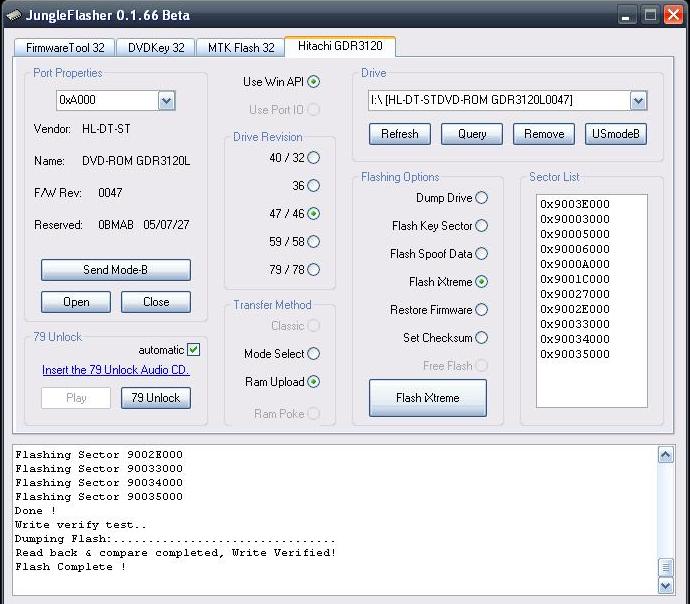Click the I:\ HL-DT-ST drive combo box
690x604 pixels.
pyautogui.click(x=507, y=101)
